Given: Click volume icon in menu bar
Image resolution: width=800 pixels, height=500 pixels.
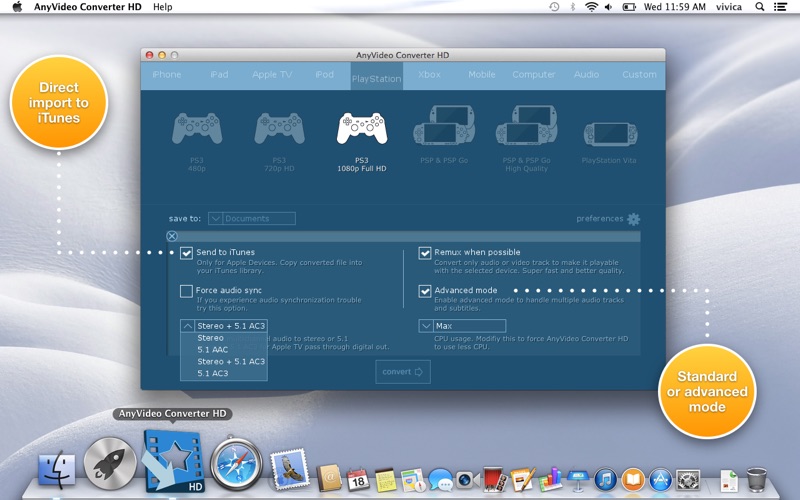Looking at the screenshot, I should 608,7.
